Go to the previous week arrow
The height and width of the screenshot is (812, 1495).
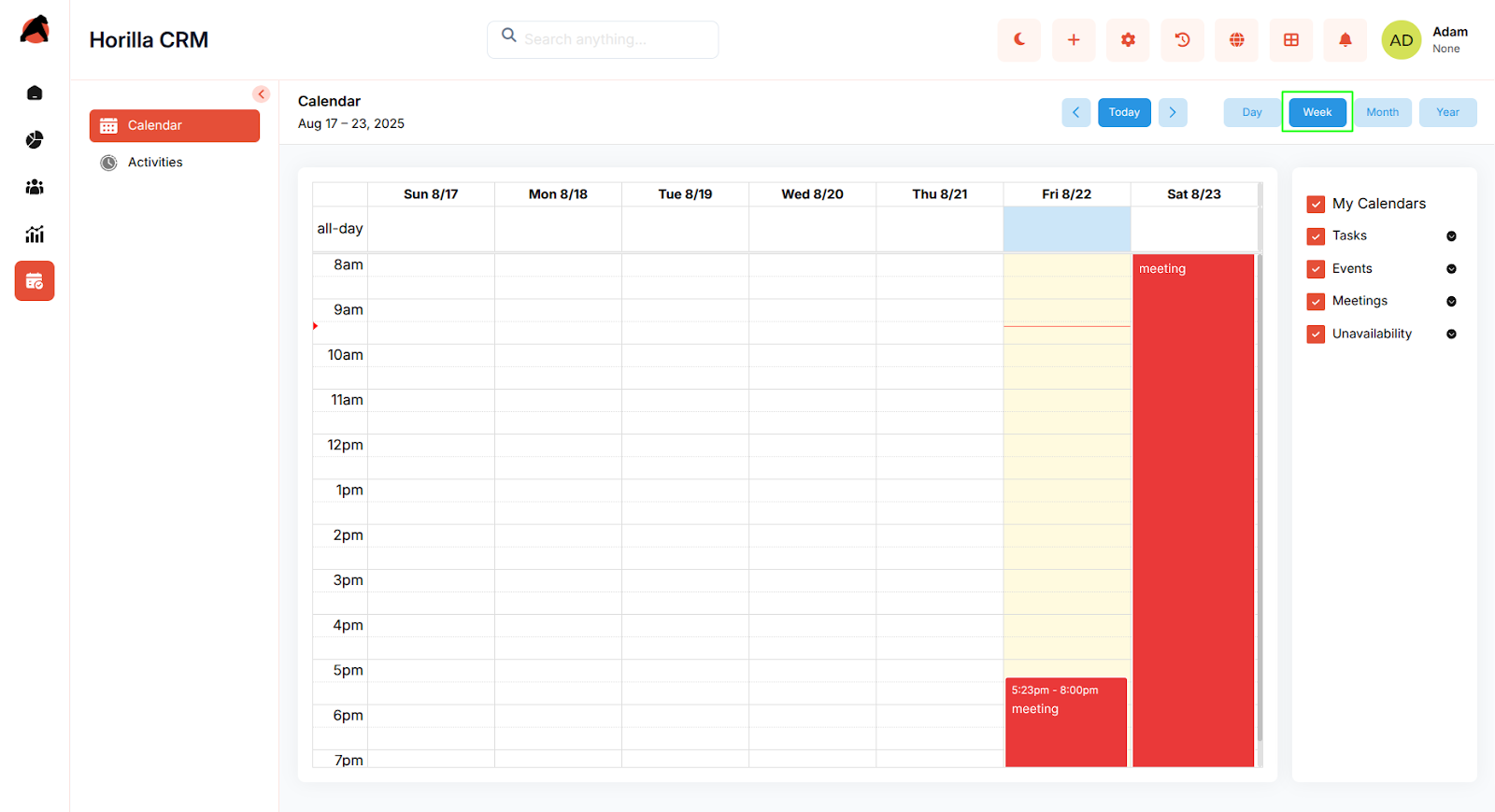(x=1075, y=112)
